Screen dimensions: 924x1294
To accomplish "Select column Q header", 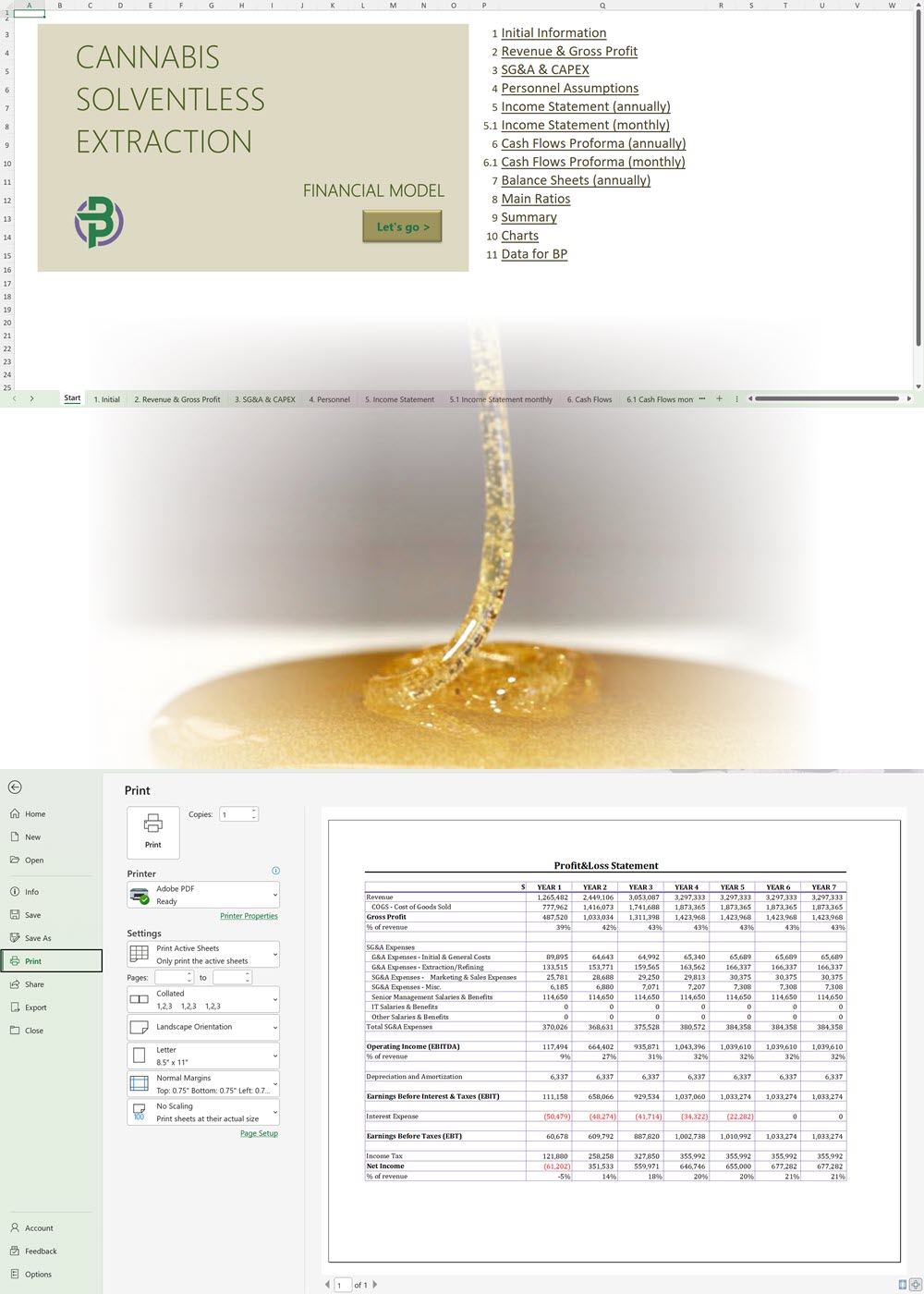I will pos(602,6).
